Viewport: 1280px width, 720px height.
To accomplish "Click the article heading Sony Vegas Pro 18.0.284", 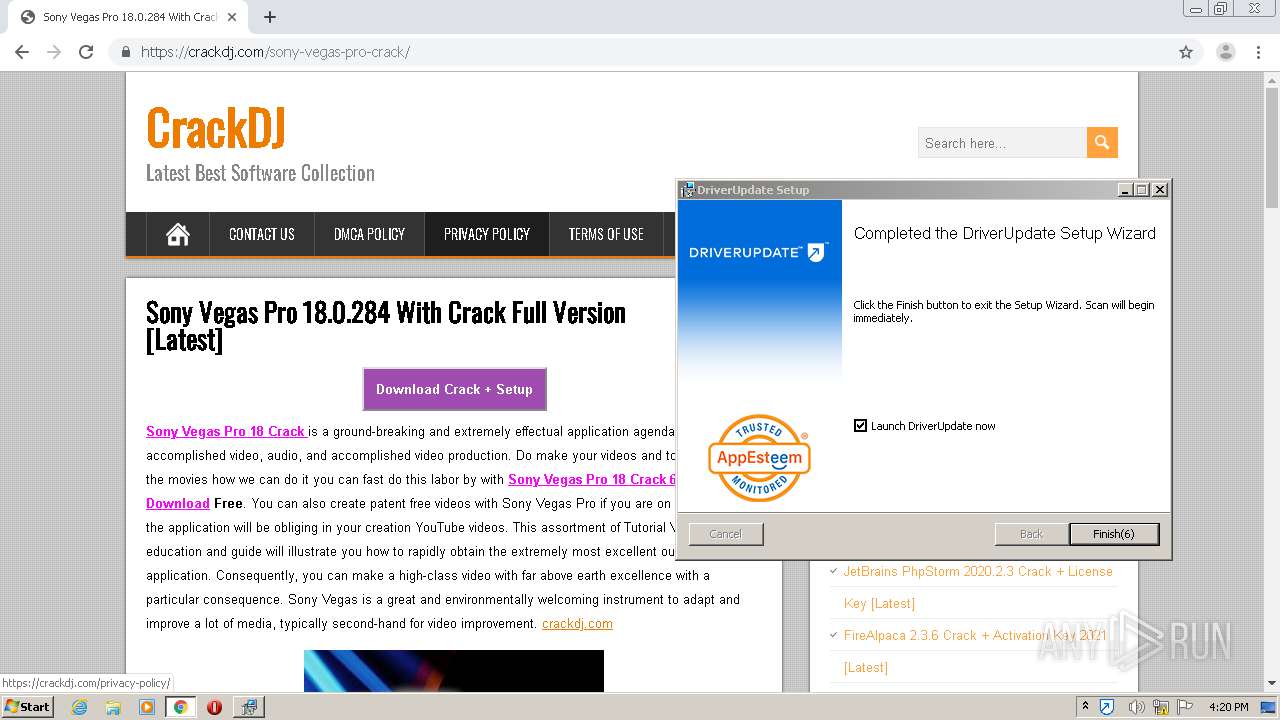I will (x=386, y=326).
